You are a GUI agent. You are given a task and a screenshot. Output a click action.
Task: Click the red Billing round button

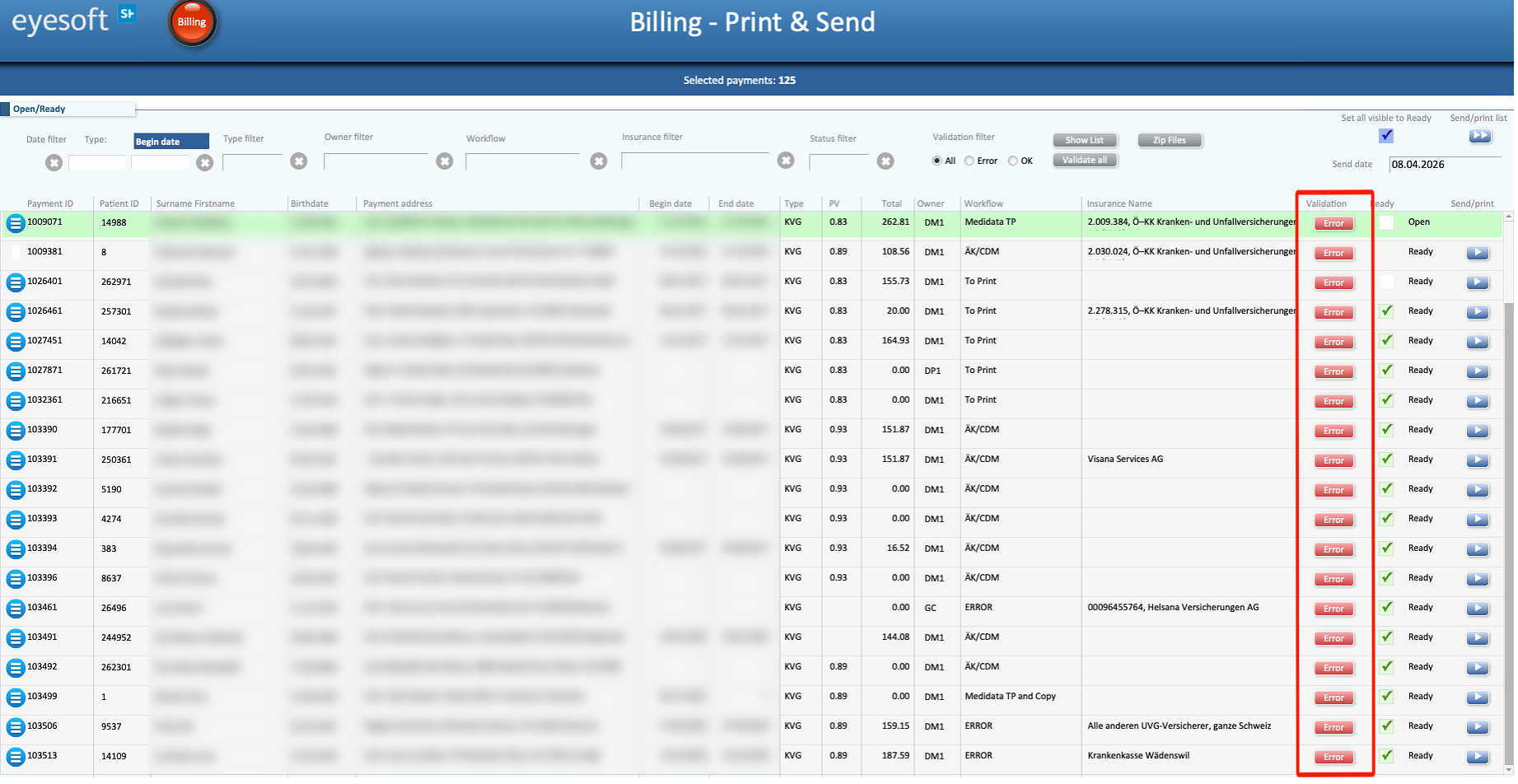[x=192, y=22]
